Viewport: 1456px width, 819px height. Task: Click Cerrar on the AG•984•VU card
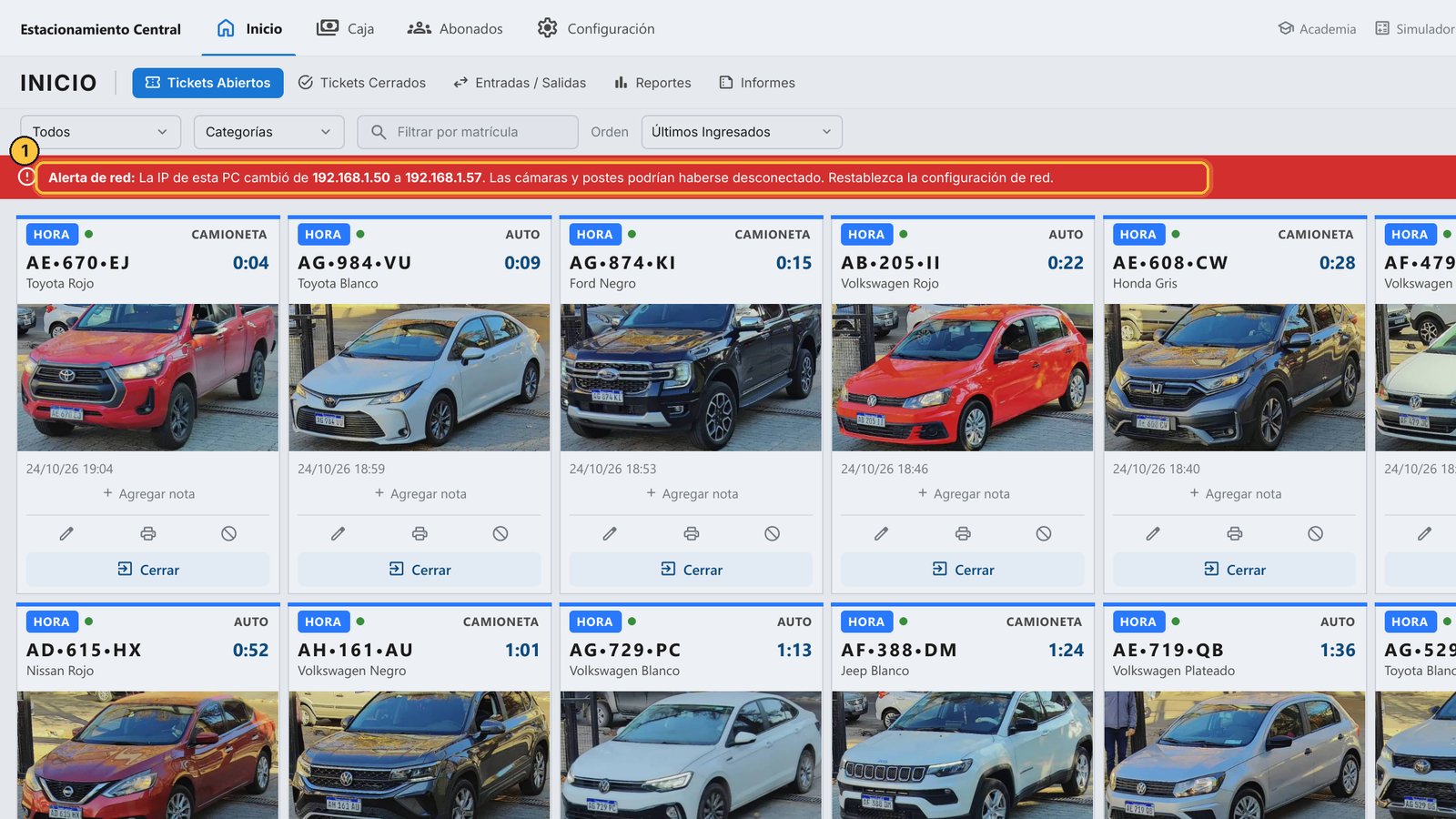click(x=420, y=570)
